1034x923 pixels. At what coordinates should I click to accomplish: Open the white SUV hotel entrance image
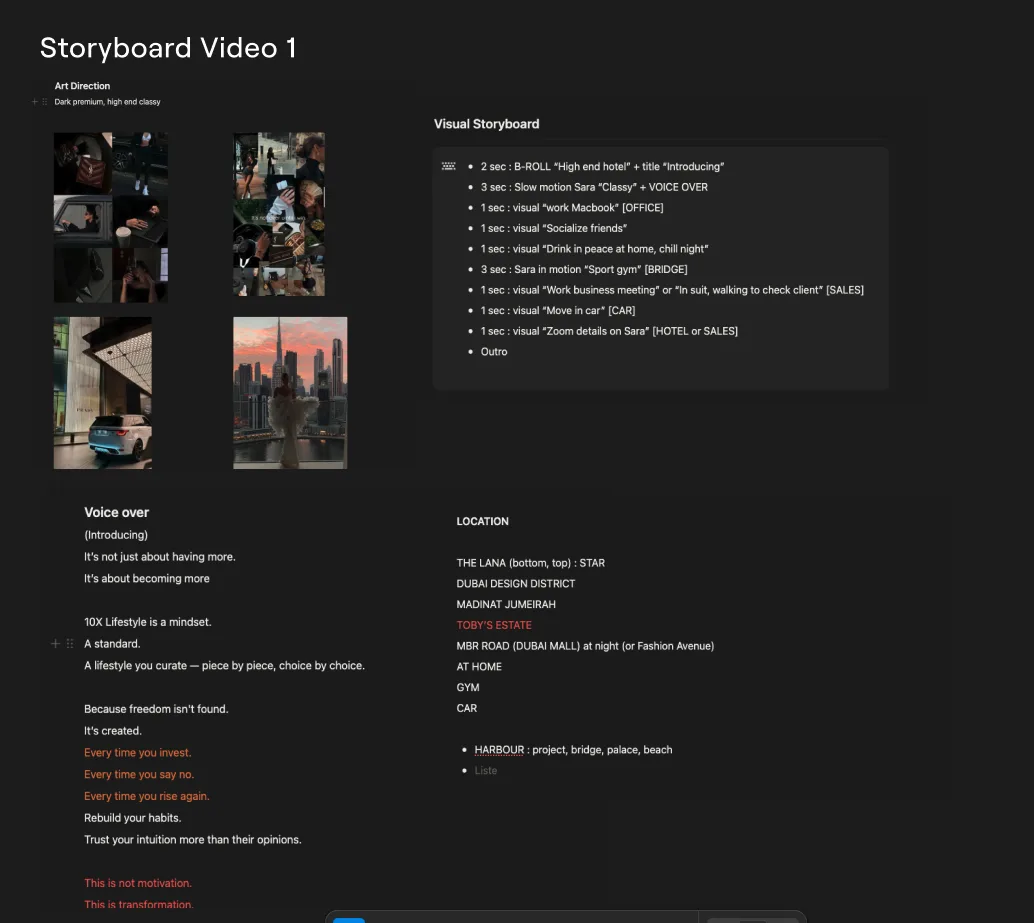pos(103,393)
